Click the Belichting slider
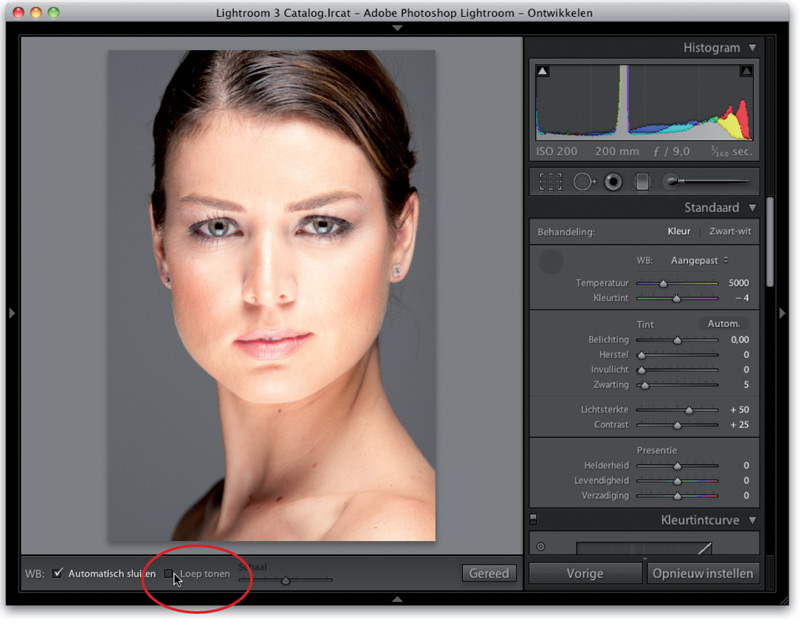 677,340
